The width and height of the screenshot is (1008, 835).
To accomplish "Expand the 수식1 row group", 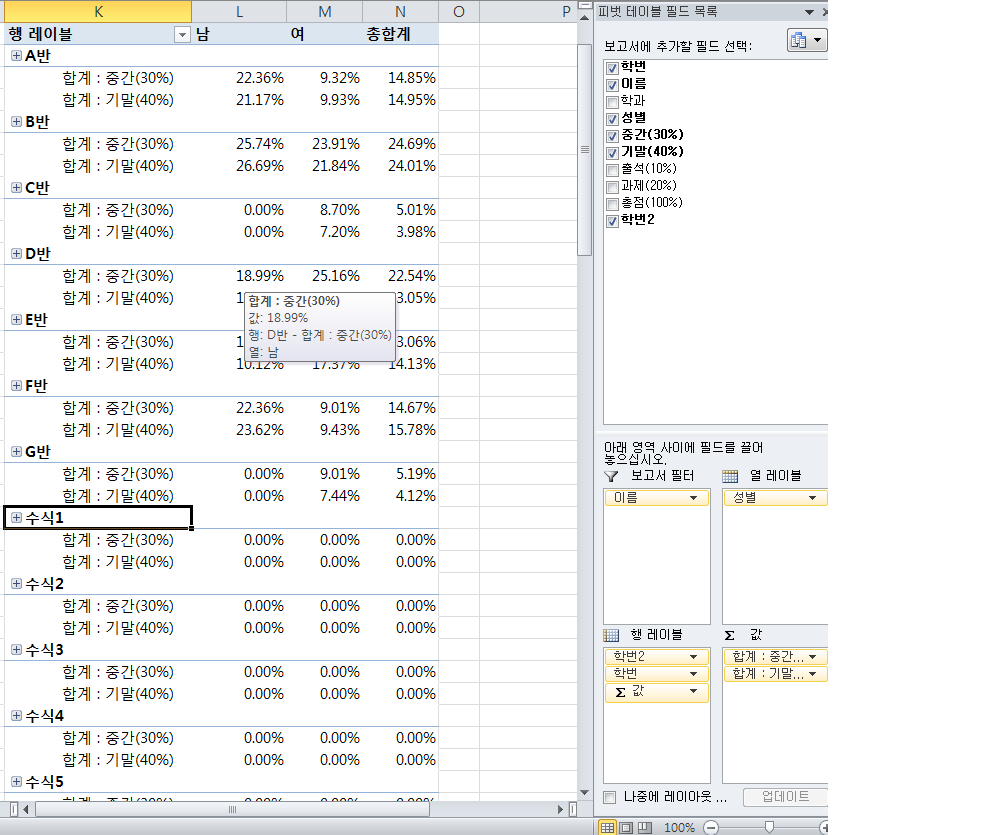I will tap(16, 518).
